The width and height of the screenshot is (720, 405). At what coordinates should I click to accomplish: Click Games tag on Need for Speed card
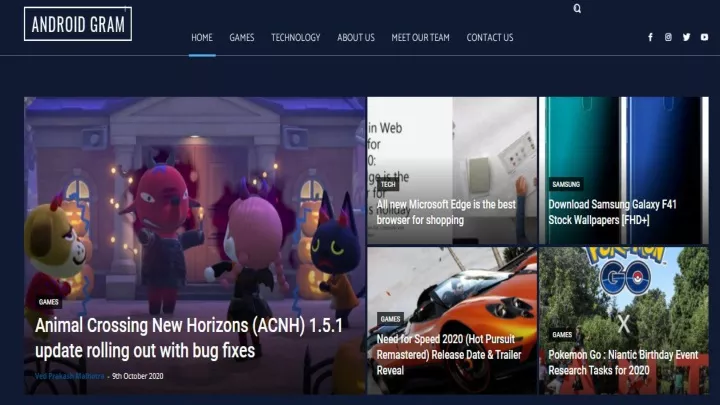(x=390, y=319)
